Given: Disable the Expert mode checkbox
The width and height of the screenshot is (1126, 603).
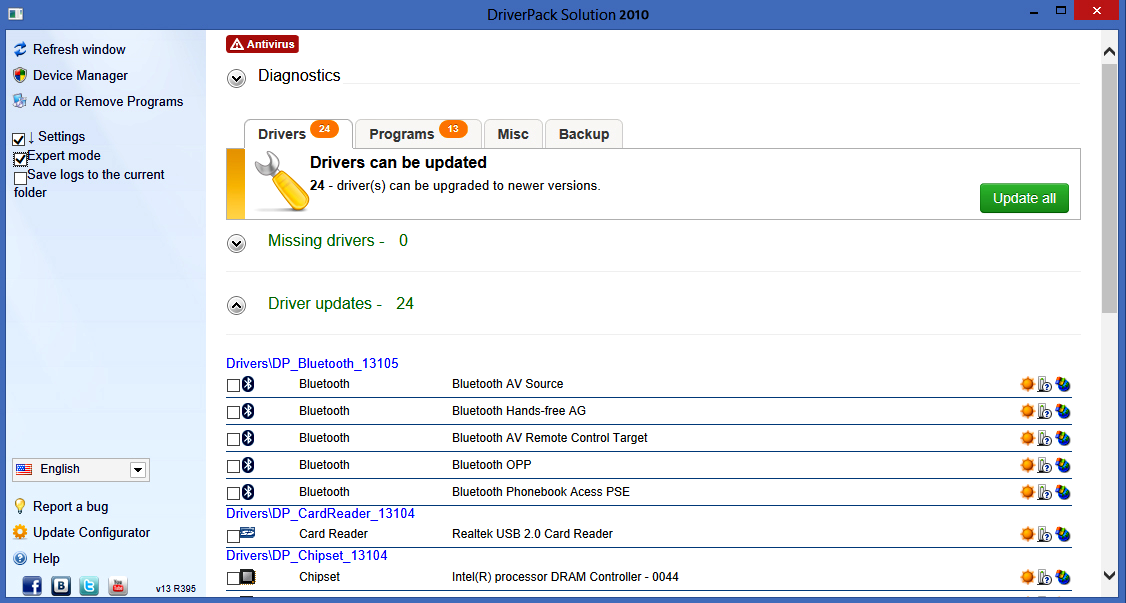Looking at the screenshot, I should click(x=20, y=159).
